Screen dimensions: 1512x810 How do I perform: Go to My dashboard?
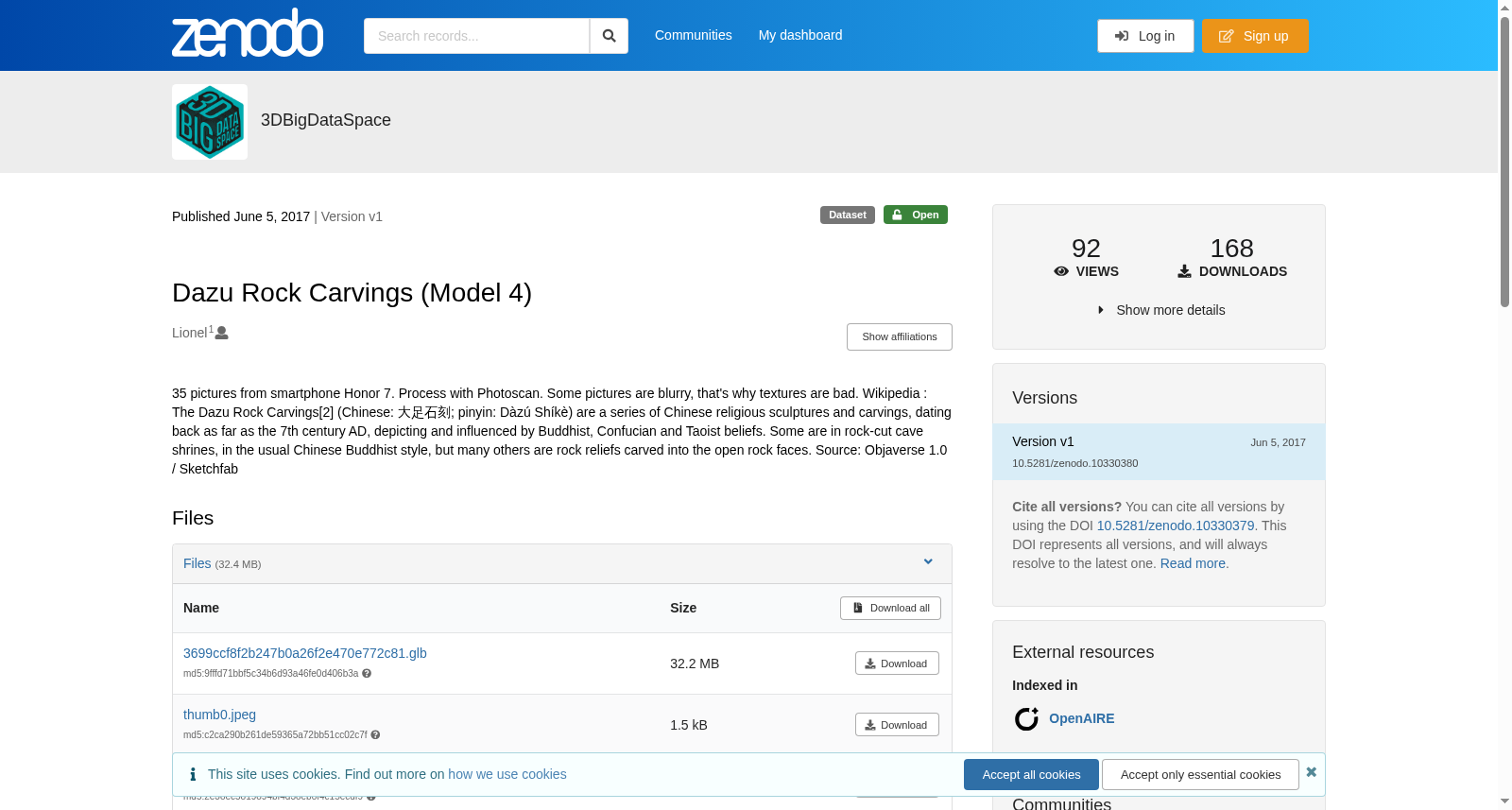[x=800, y=35]
